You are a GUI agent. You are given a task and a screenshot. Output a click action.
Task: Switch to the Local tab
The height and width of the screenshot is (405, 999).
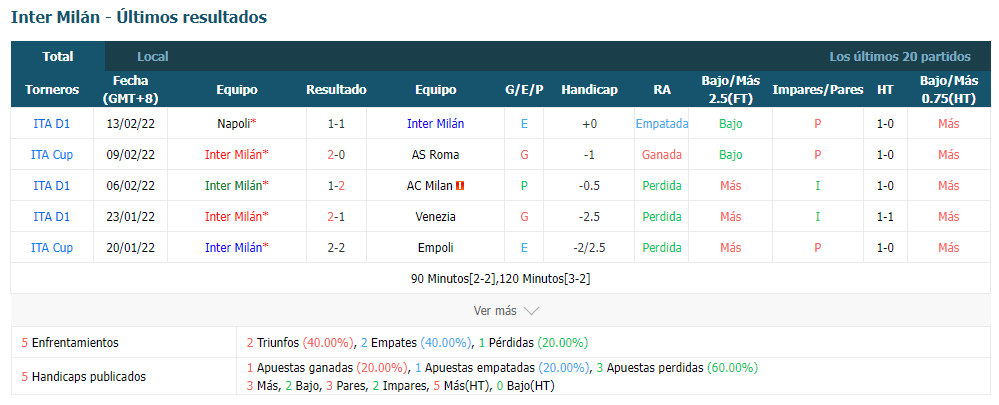coord(153,57)
